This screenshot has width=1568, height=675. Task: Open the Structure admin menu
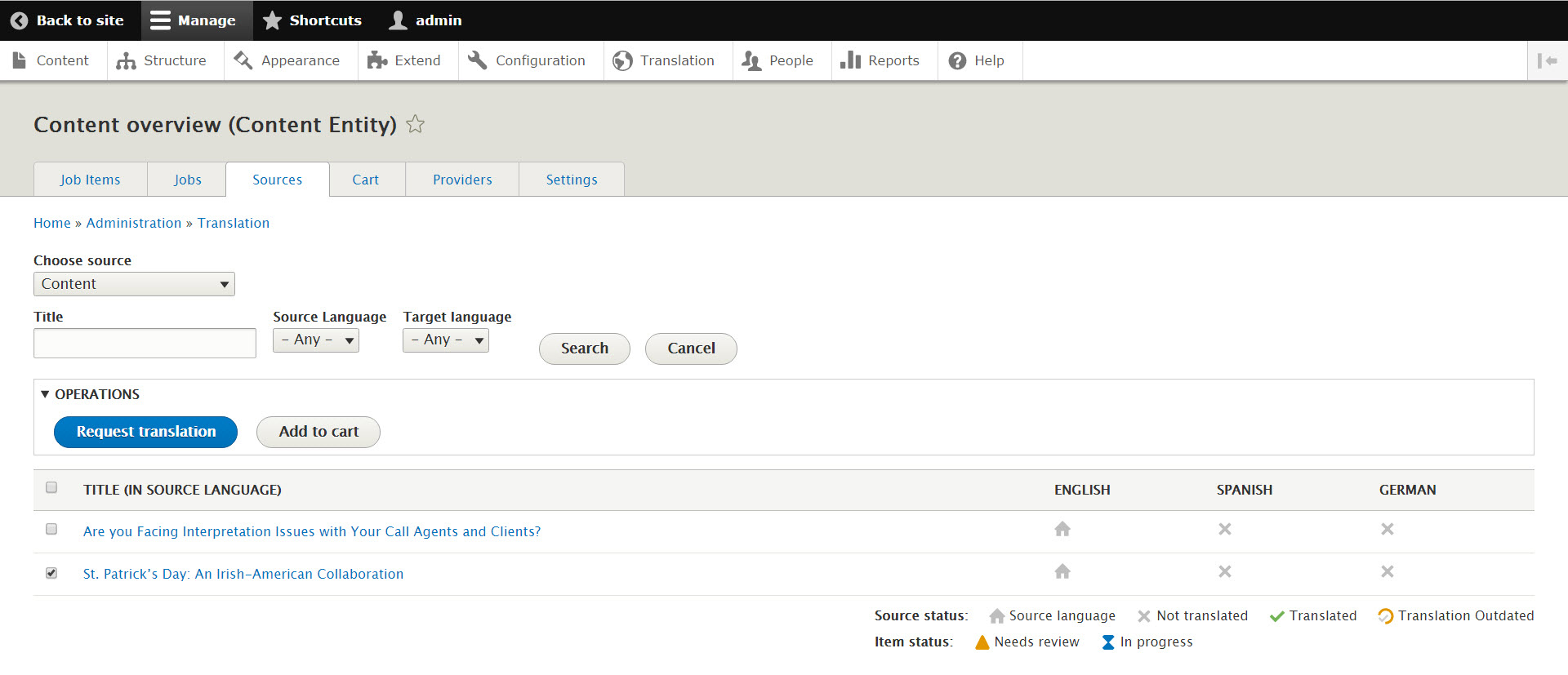[162, 60]
